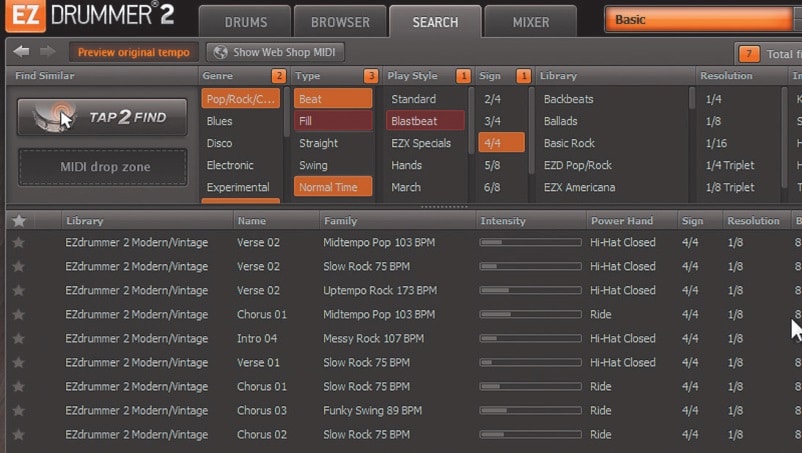The width and height of the screenshot is (802, 453).
Task: Click the star column header icon
Action: click(x=19, y=221)
